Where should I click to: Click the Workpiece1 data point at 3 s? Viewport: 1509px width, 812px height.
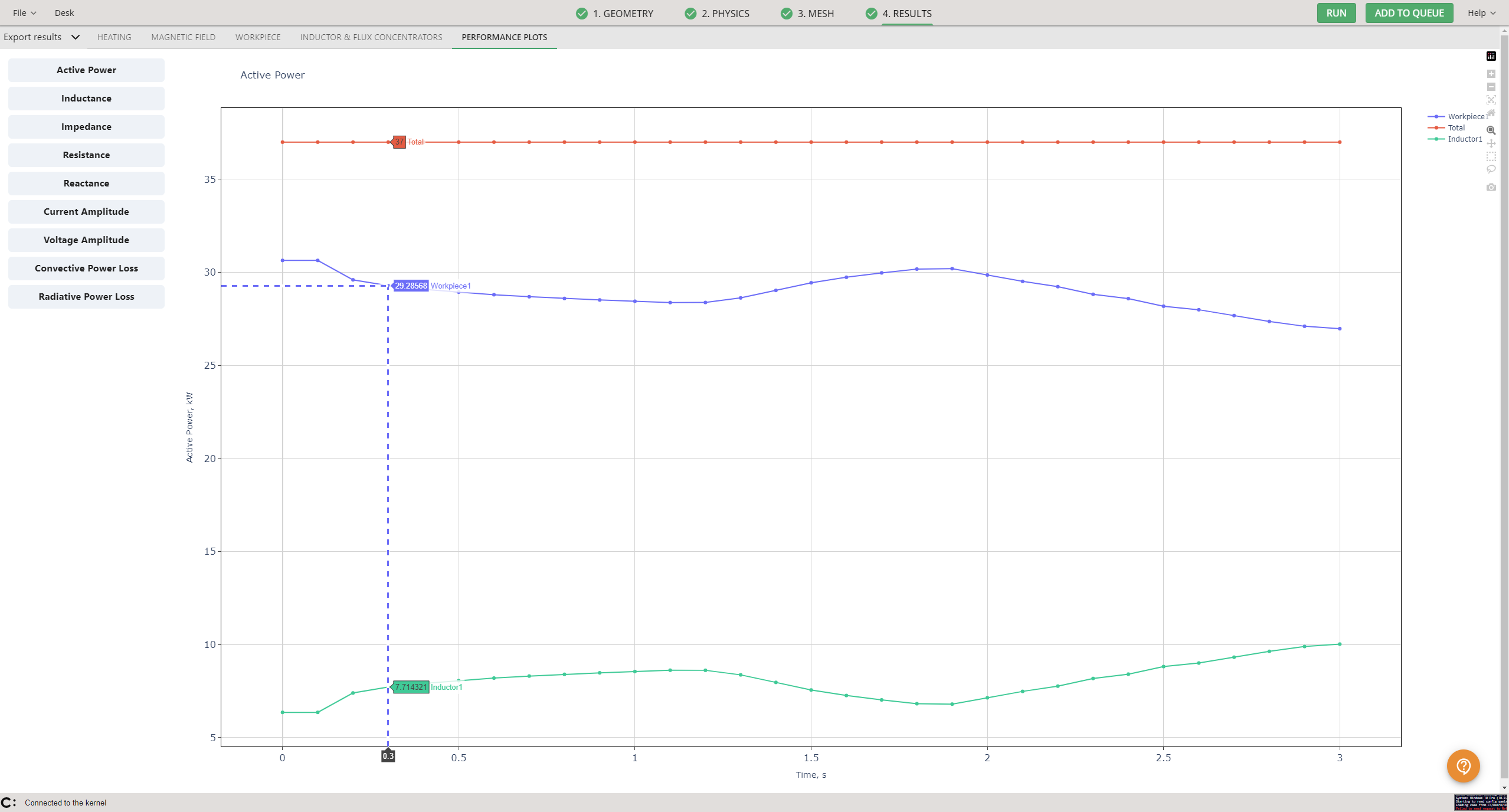(1340, 329)
